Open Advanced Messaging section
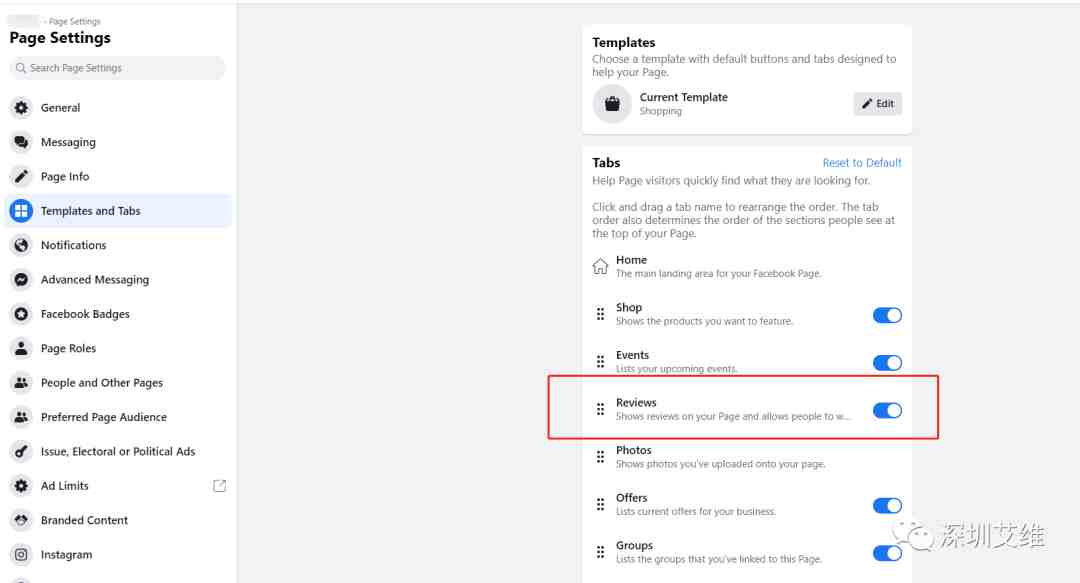Screen dimensions: 1080x583 (118, 280)
